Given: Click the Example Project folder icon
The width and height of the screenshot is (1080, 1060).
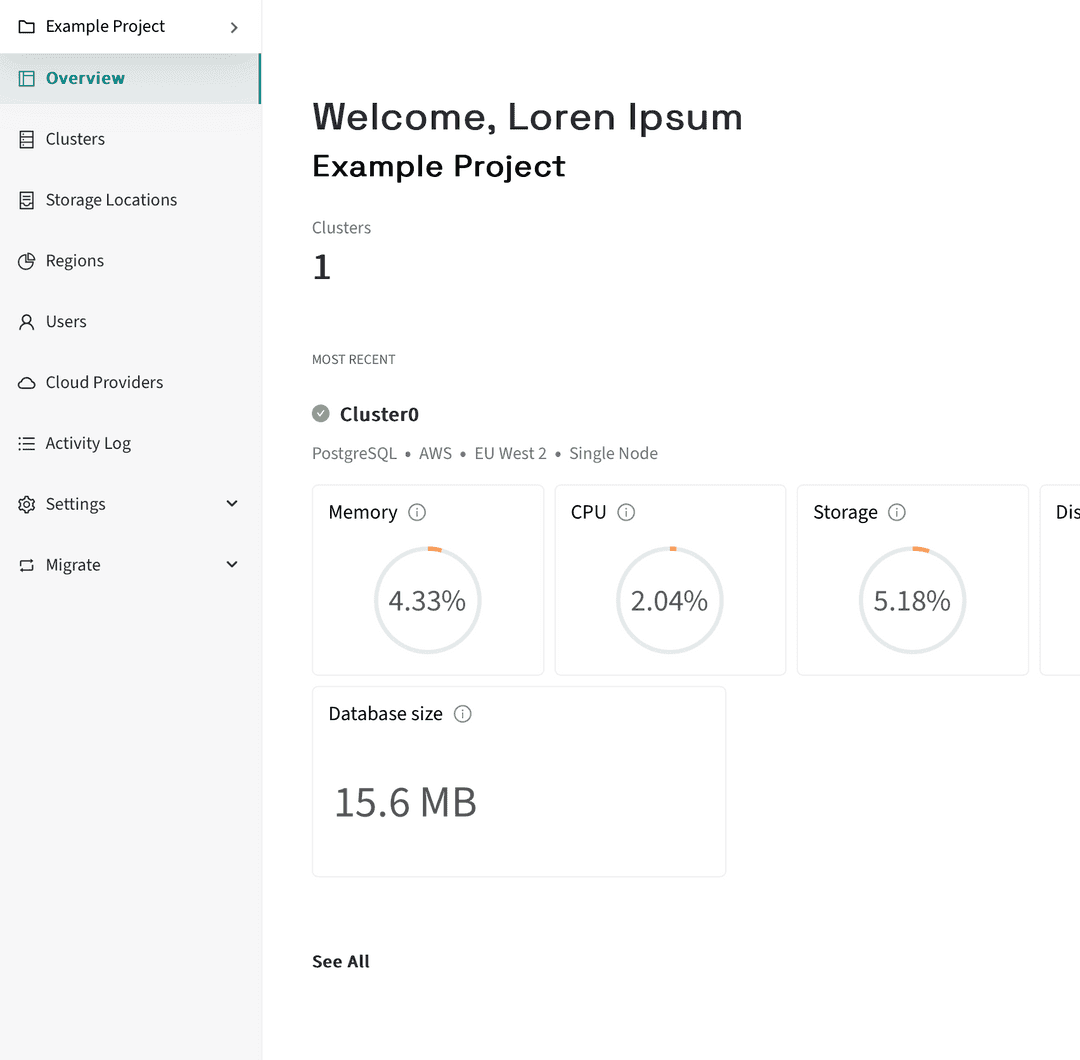Looking at the screenshot, I should pos(26,26).
